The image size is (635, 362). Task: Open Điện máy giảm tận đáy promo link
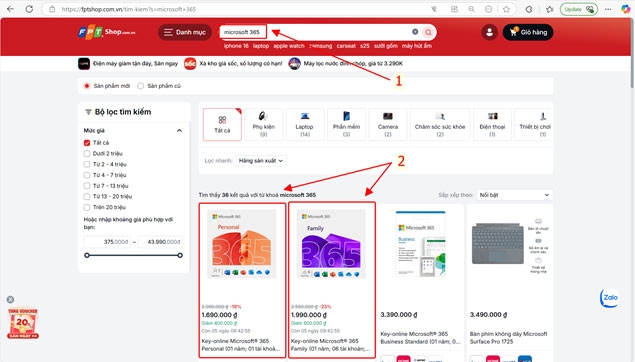point(128,64)
